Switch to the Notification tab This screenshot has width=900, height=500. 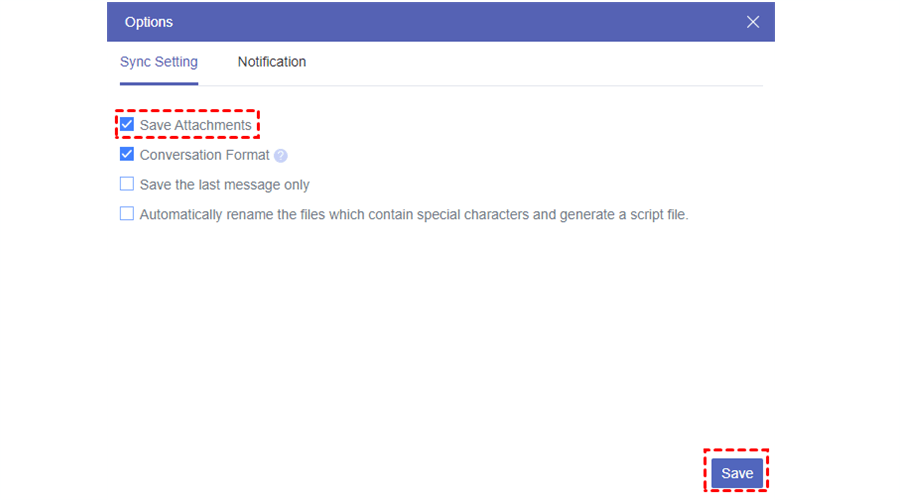272,62
